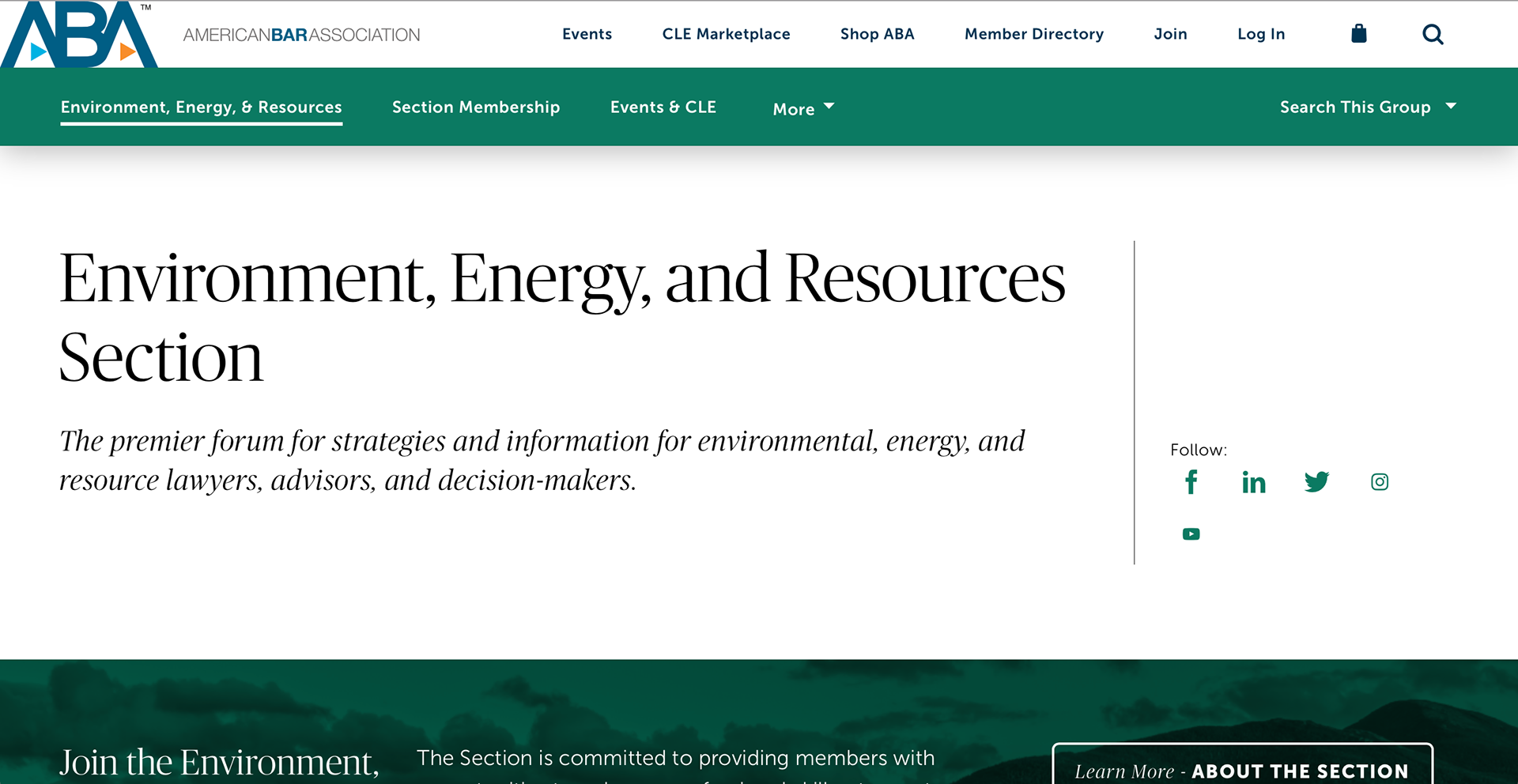Image resolution: width=1518 pixels, height=784 pixels.
Task: Select Log In
Action: click(1261, 34)
